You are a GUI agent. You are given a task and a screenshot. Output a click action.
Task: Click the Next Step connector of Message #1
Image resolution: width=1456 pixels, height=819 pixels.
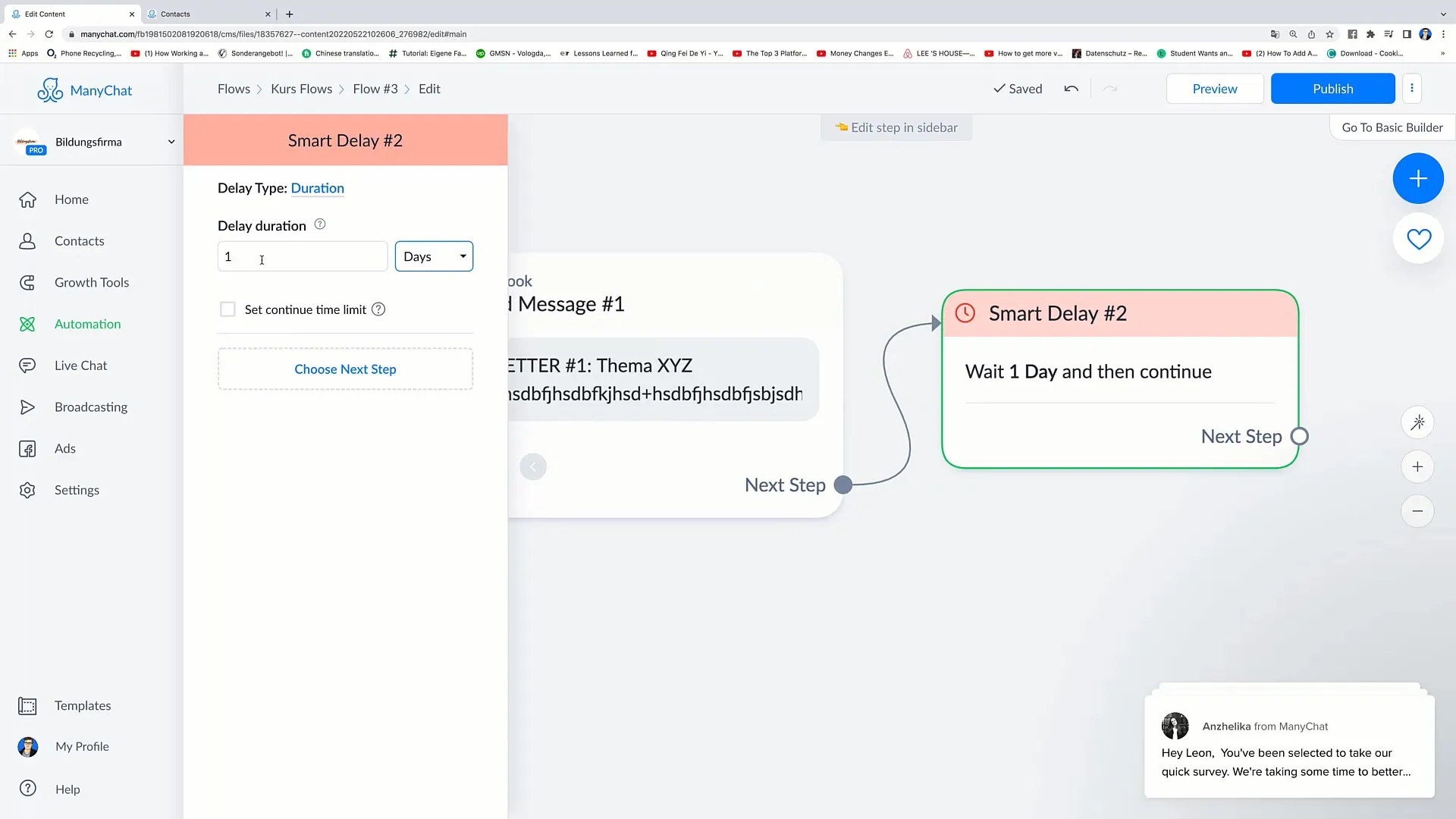coord(843,485)
